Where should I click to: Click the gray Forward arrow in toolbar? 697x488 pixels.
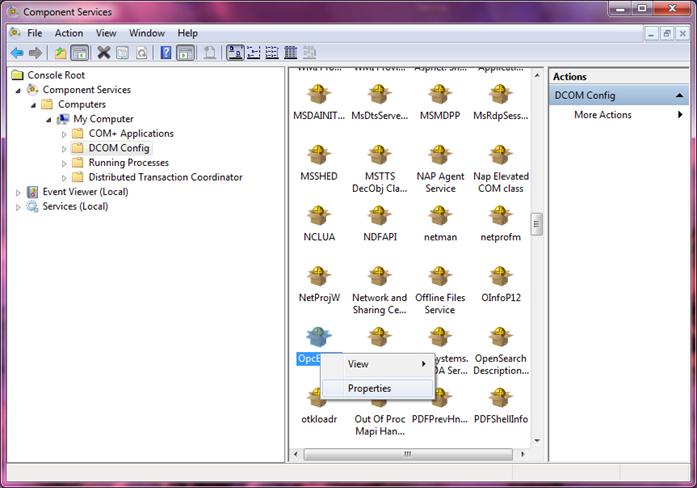(35, 53)
